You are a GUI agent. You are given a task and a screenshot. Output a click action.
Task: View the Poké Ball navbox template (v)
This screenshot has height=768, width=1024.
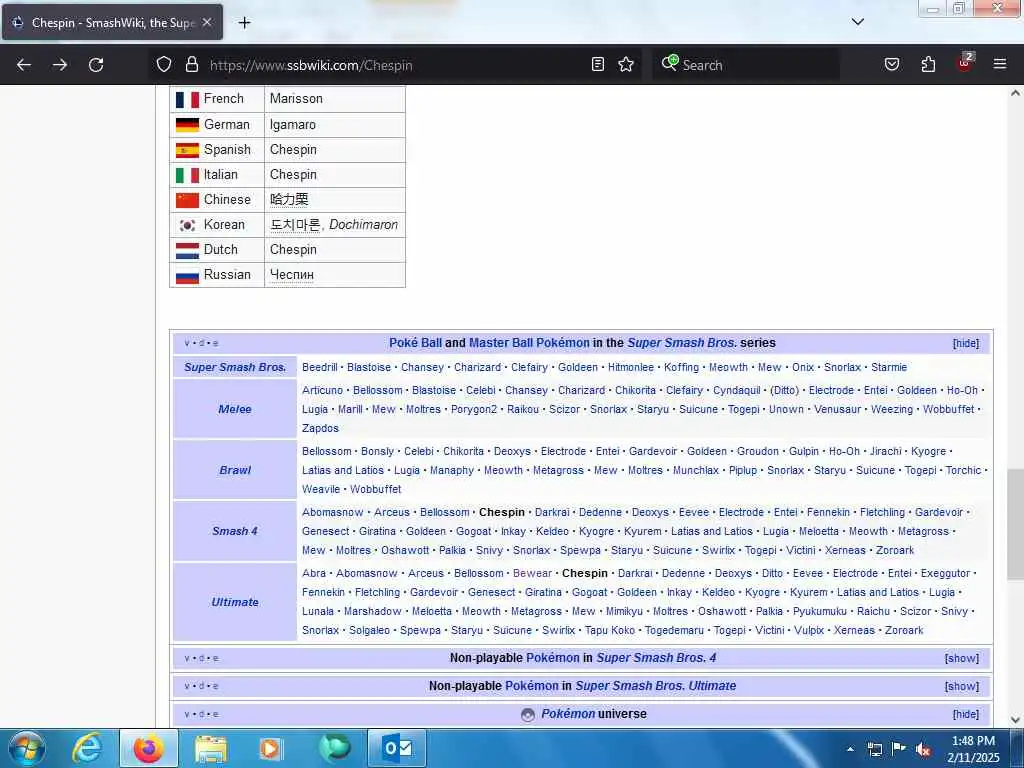coord(187,343)
